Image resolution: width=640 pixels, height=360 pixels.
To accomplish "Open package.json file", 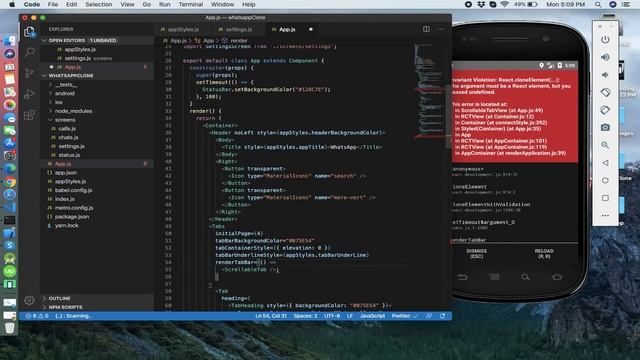I will pyautogui.click(x=97, y=217).
